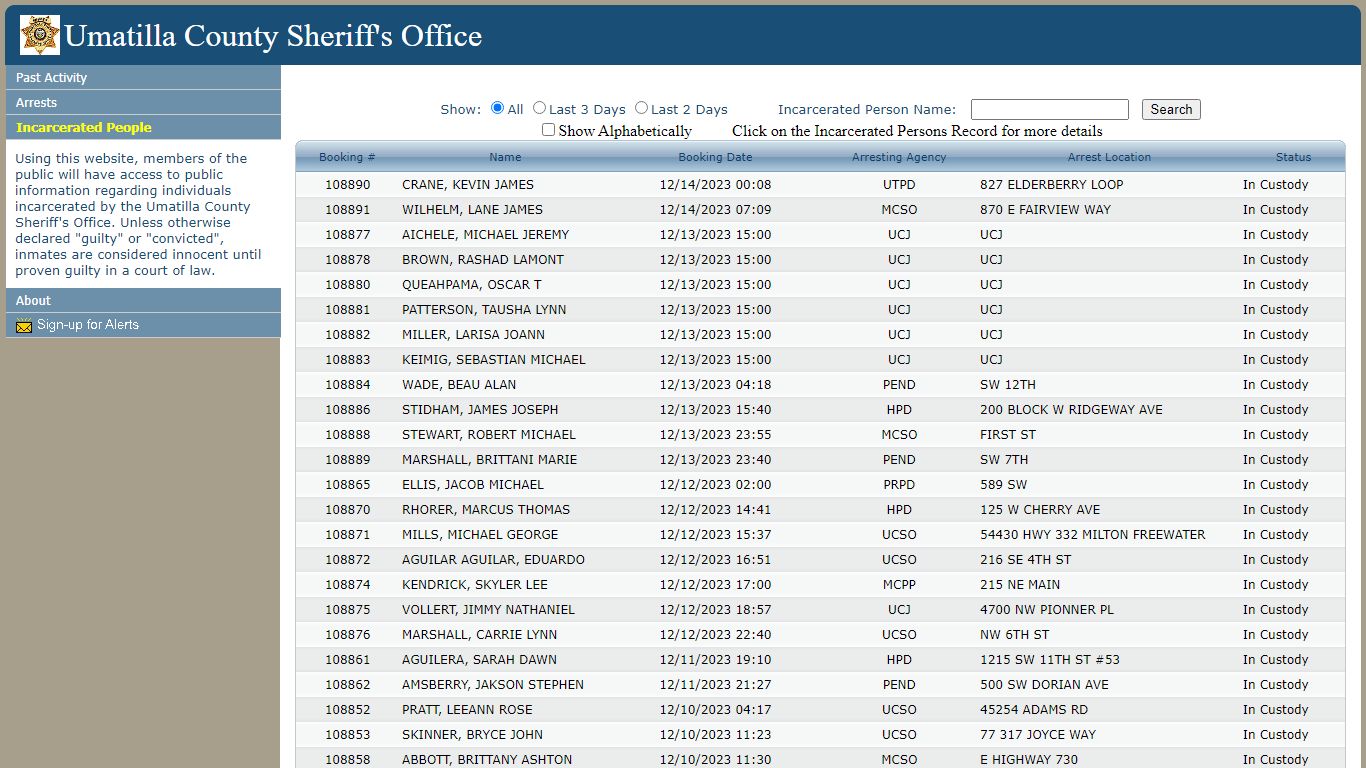Open the record for CRANE, KEVIN JAMES
The height and width of the screenshot is (768, 1366).
(820, 185)
